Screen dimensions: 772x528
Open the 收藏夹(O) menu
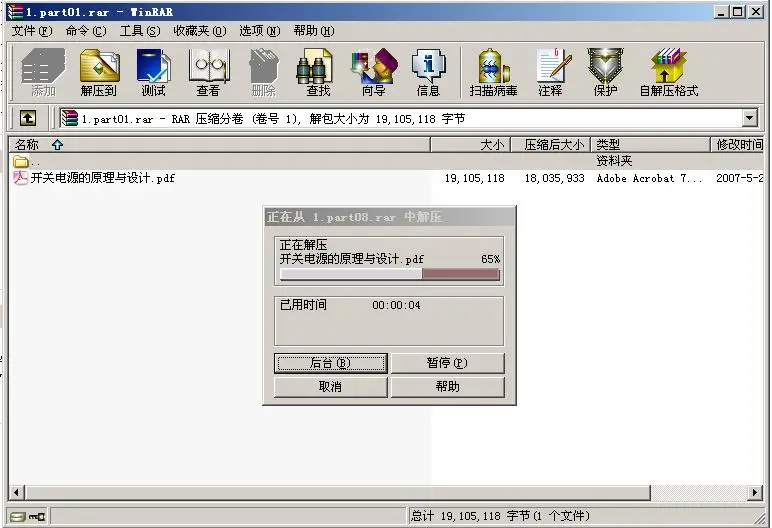199,31
